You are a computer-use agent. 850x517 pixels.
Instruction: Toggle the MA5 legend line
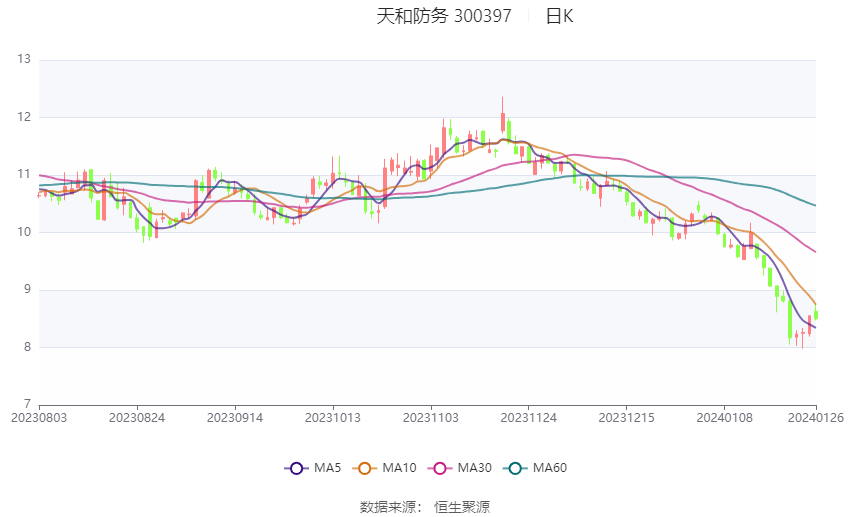pyautogui.click(x=313, y=468)
